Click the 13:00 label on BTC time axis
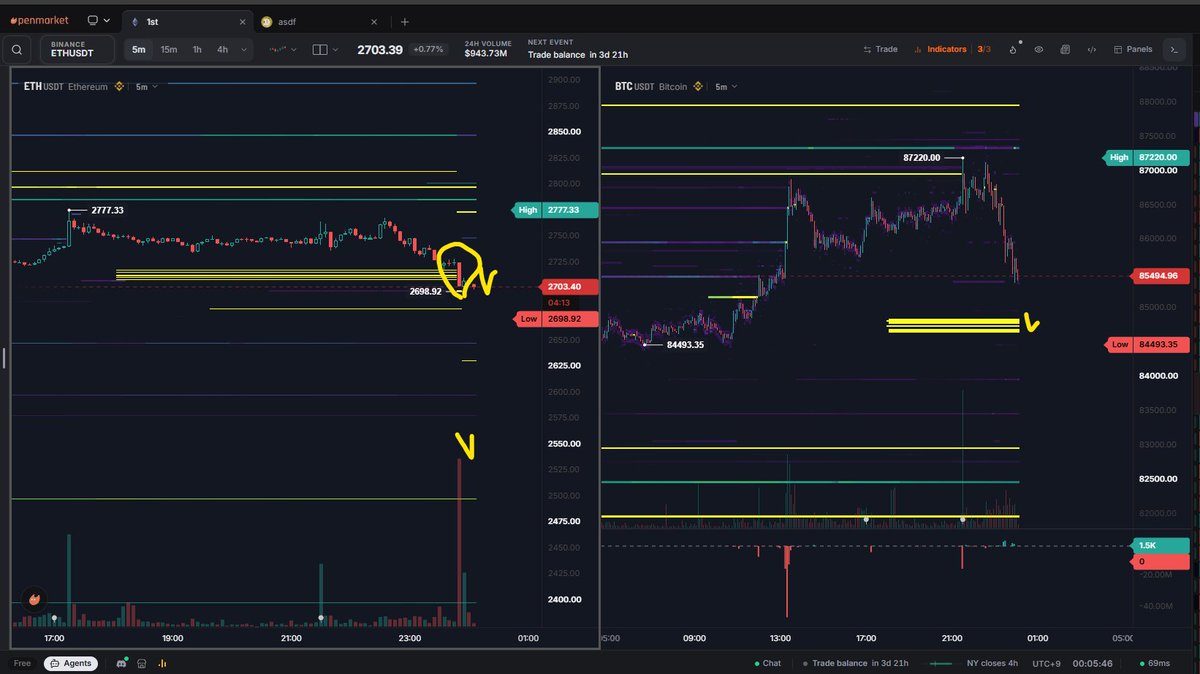Viewport: 1200px width, 674px height. pyautogui.click(x=781, y=638)
